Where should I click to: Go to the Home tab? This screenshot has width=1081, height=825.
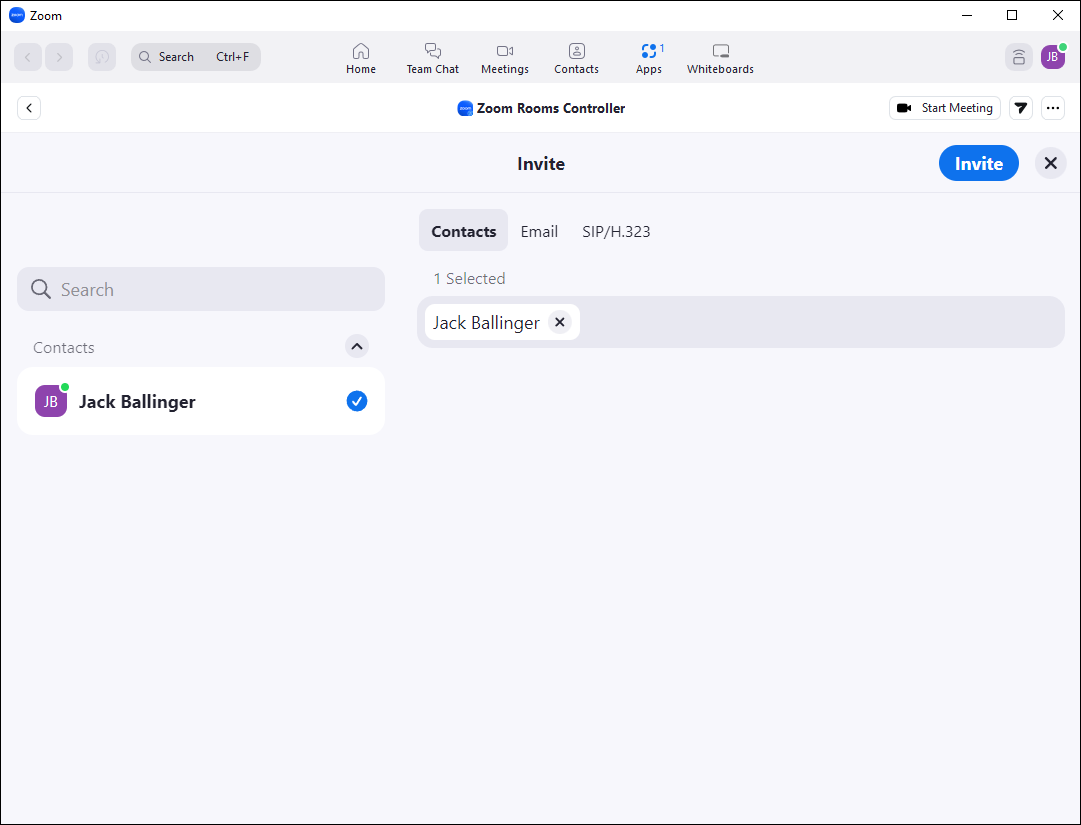tap(361, 59)
